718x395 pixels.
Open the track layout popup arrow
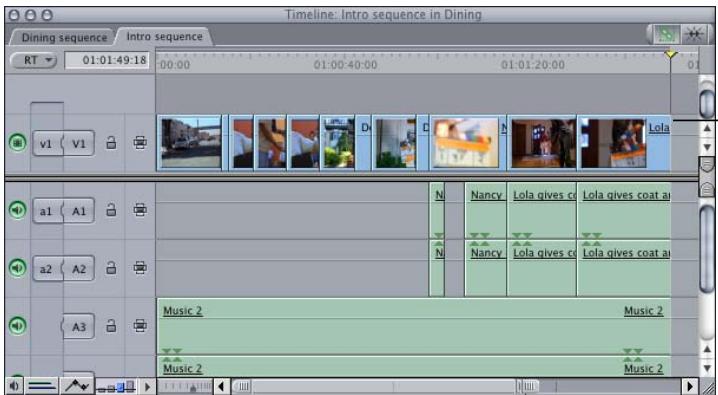(147, 387)
